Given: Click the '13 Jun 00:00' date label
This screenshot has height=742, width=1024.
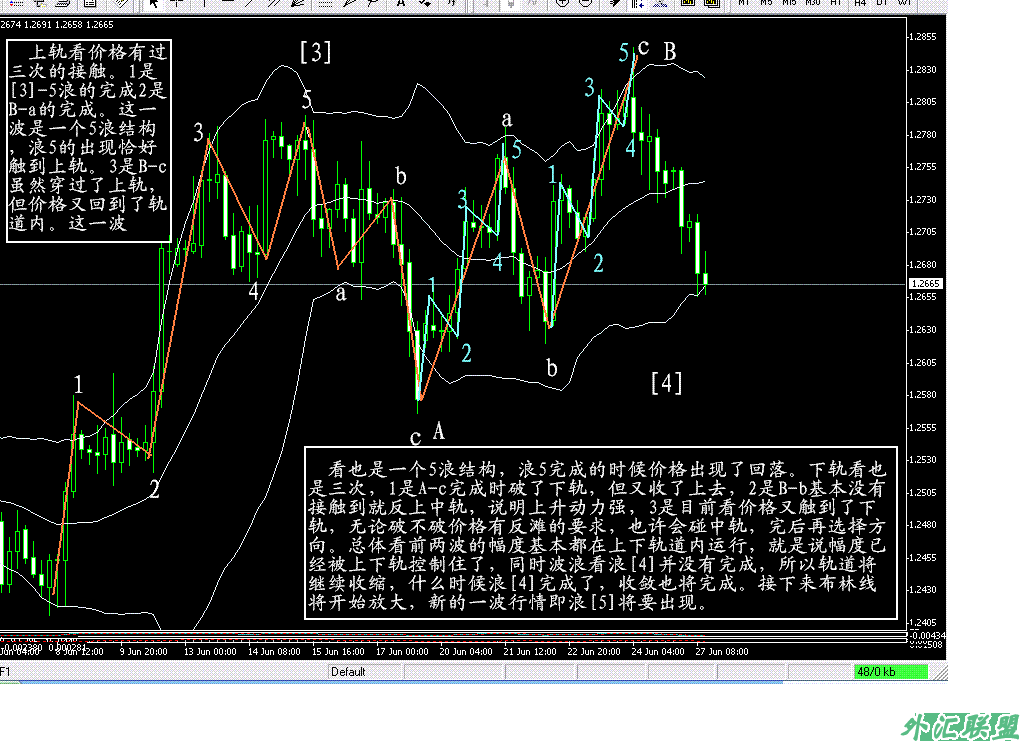Looking at the screenshot, I should [x=210, y=651].
